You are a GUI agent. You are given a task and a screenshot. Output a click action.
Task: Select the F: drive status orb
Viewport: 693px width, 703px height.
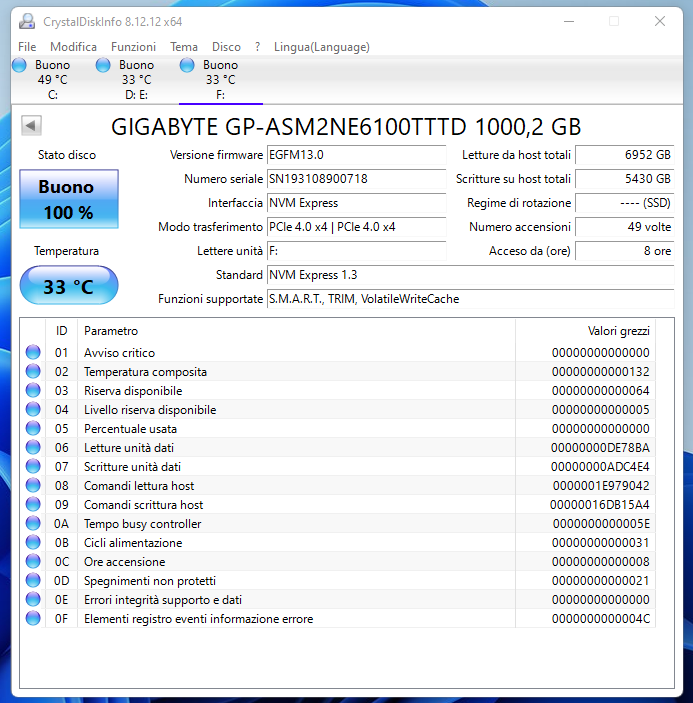tap(187, 65)
